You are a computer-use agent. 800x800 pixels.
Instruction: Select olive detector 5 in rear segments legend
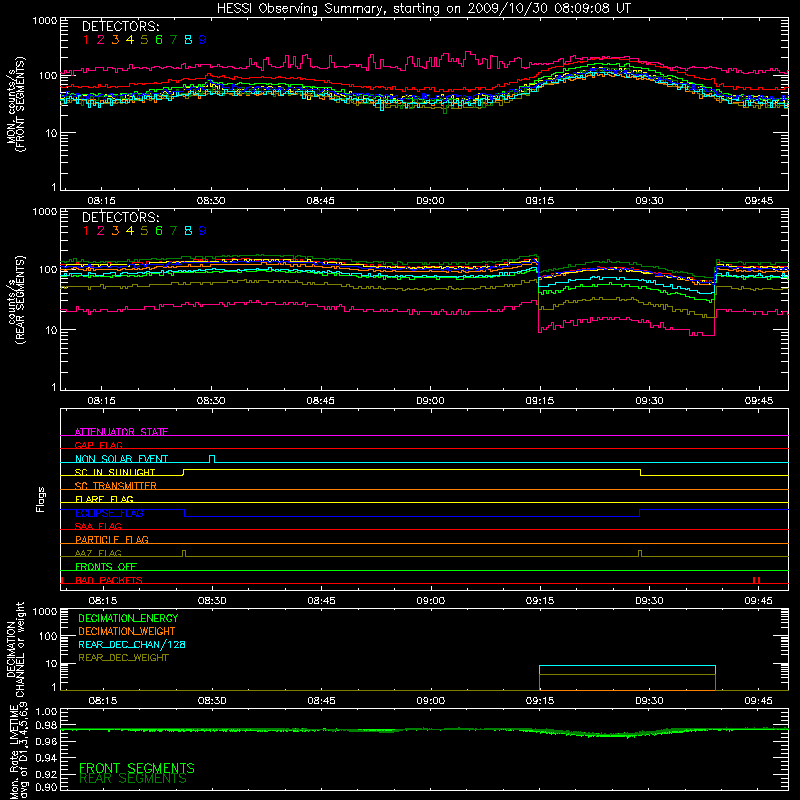click(x=144, y=231)
